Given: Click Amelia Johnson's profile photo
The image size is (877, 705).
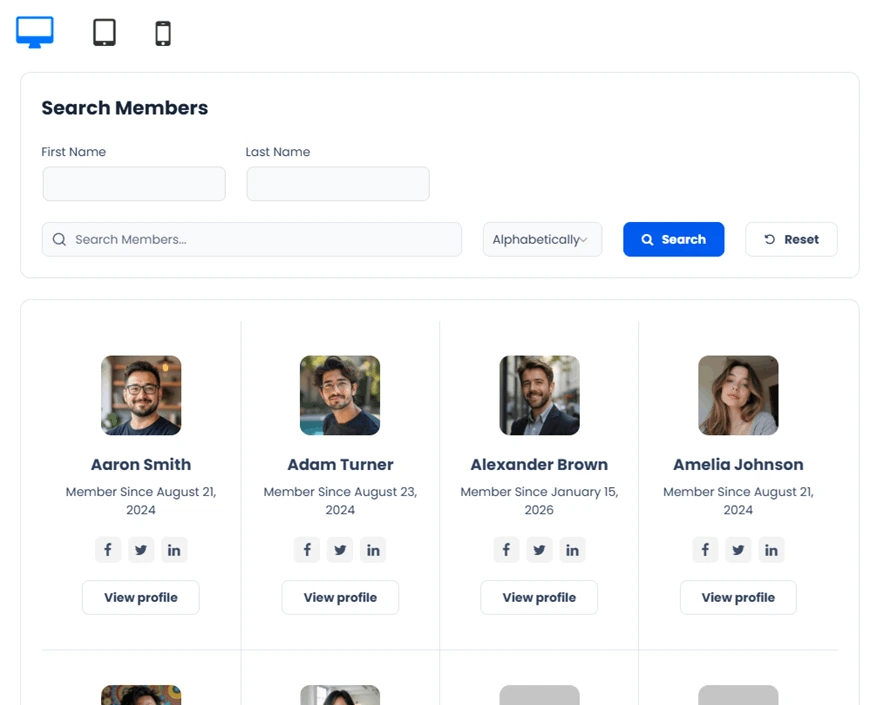Looking at the screenshot, I should point(738,396).
